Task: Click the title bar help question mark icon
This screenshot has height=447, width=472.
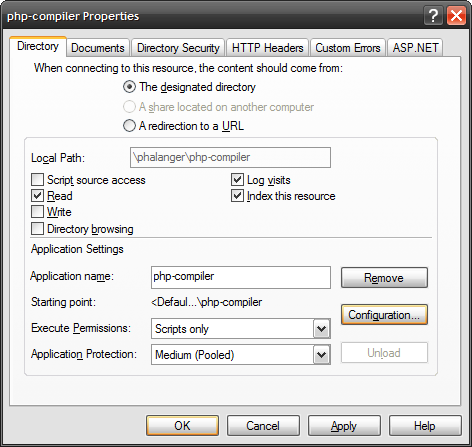Action: tap(433, 16)
